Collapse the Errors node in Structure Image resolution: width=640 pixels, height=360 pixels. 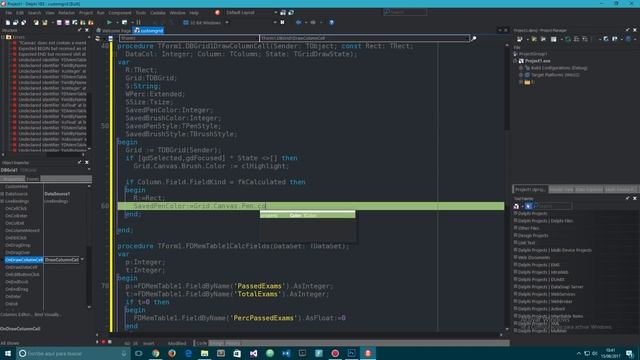3,37
